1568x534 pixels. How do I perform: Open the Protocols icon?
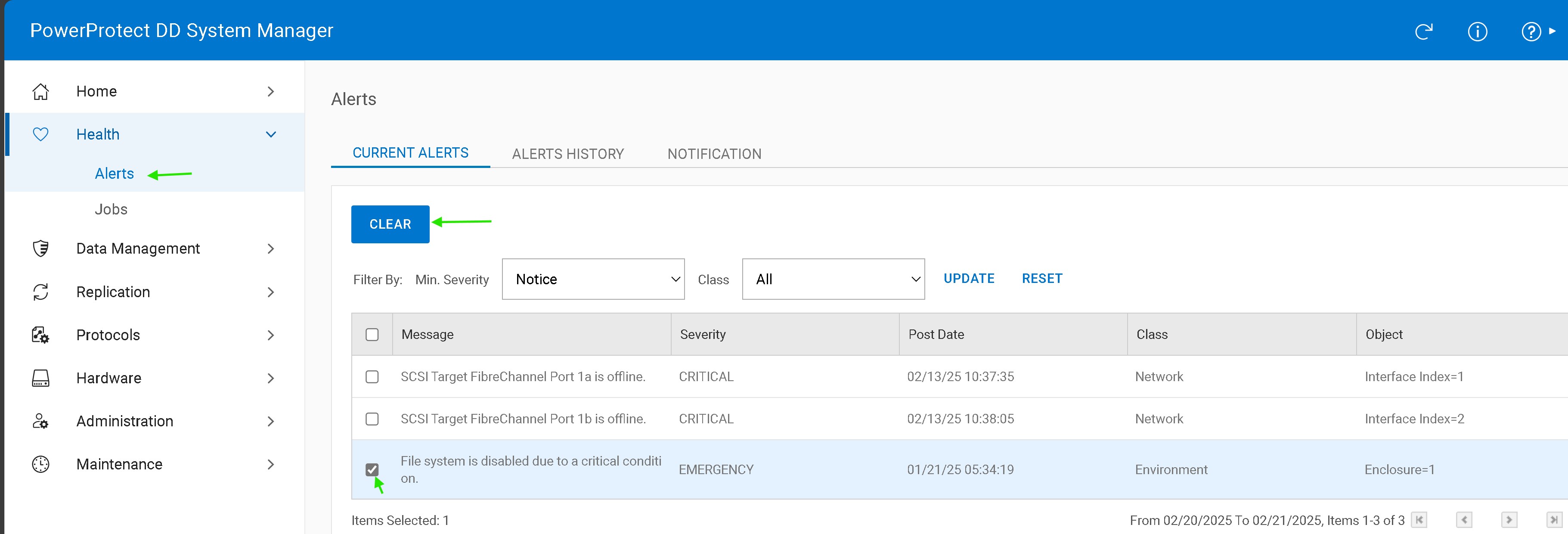(x=40, y=335)
